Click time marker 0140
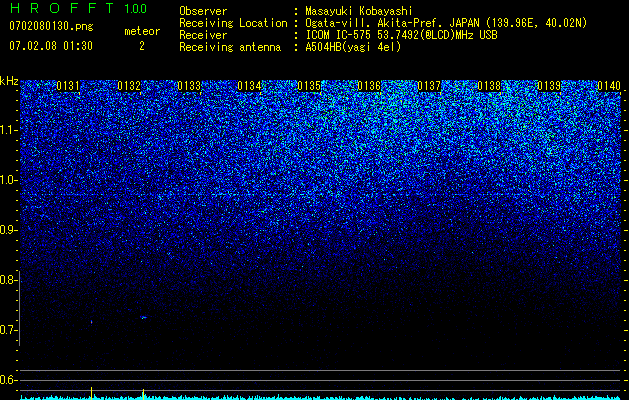 coord(609,86)
